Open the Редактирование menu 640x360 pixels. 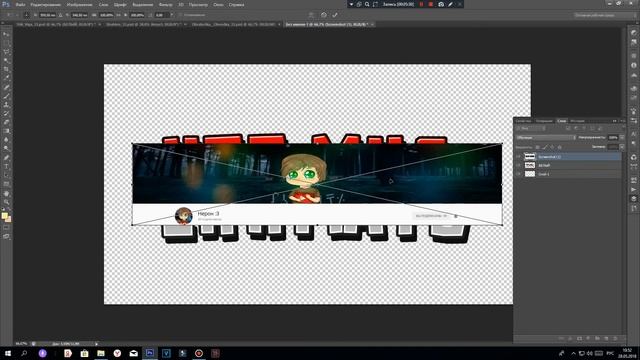(x=45, y=4)
